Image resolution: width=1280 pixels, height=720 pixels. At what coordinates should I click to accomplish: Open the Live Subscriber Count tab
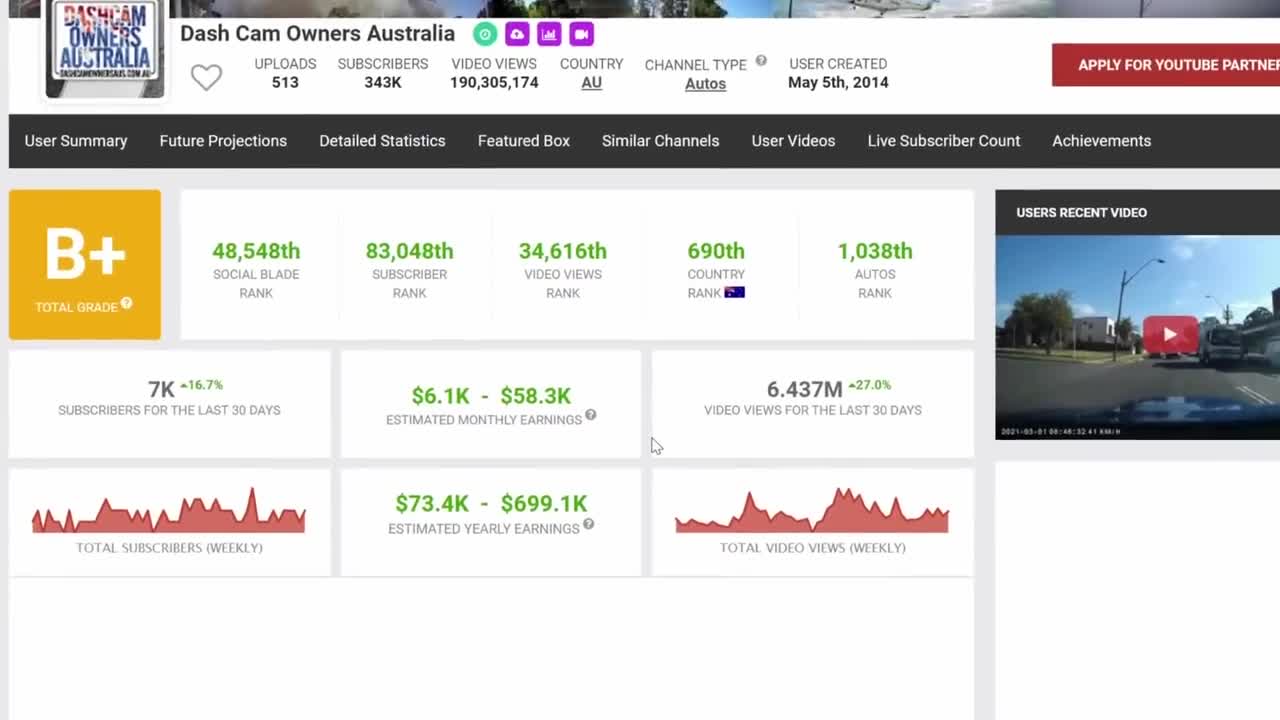944,141
